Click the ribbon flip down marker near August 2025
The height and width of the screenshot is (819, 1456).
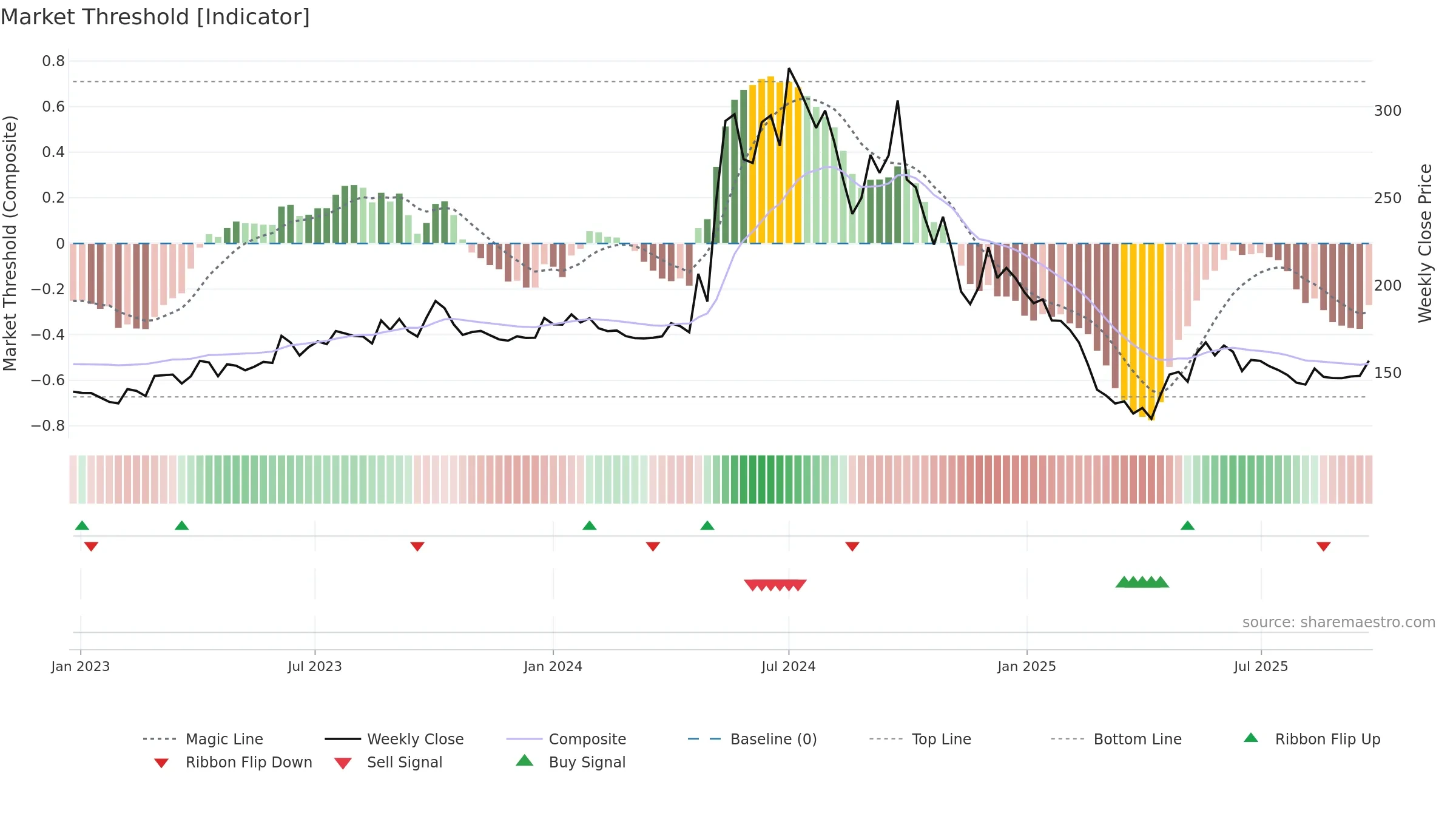pyautogui.click(x=1324, y=547)
